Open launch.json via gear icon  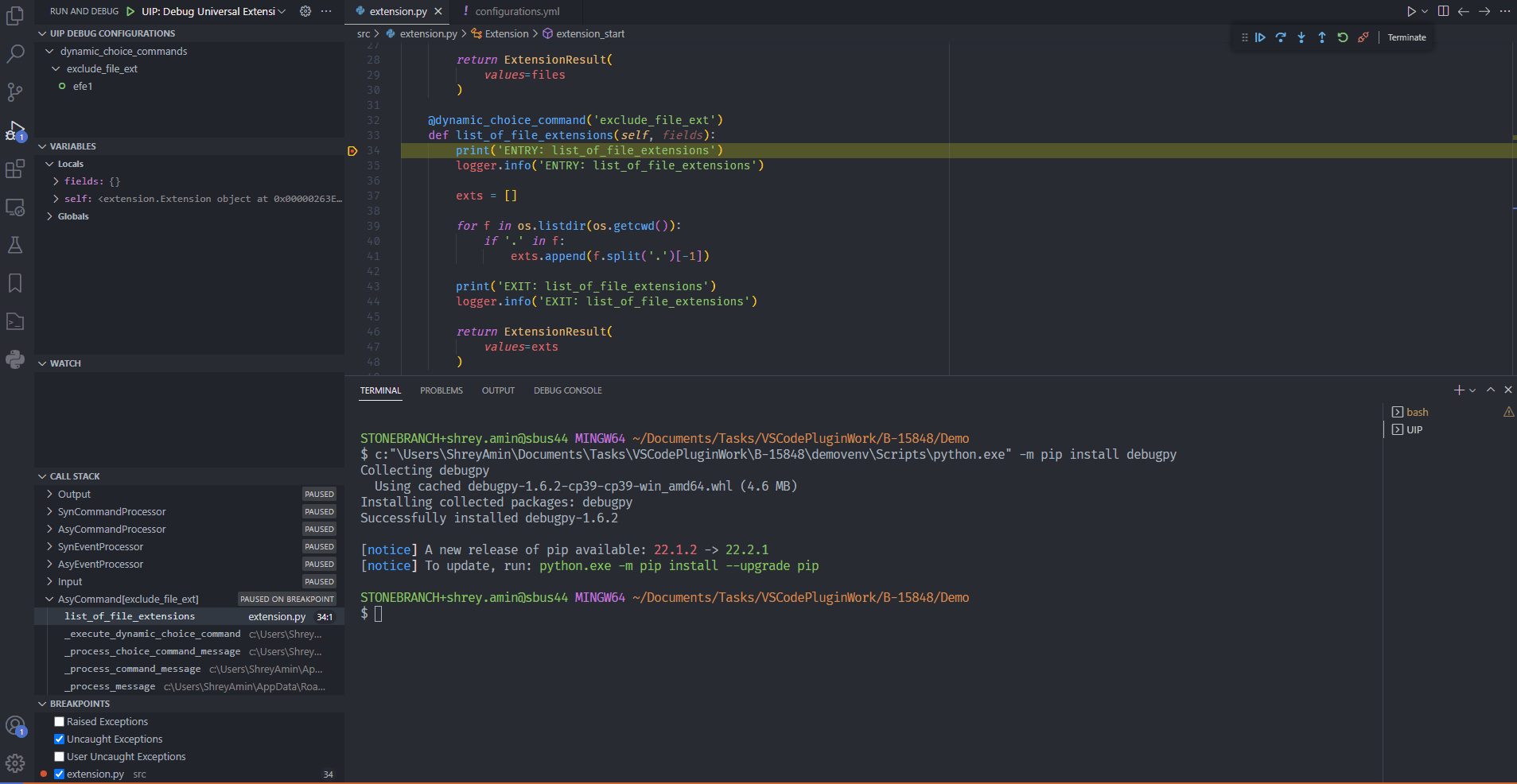pyautogui.click(x=305, y=11)
